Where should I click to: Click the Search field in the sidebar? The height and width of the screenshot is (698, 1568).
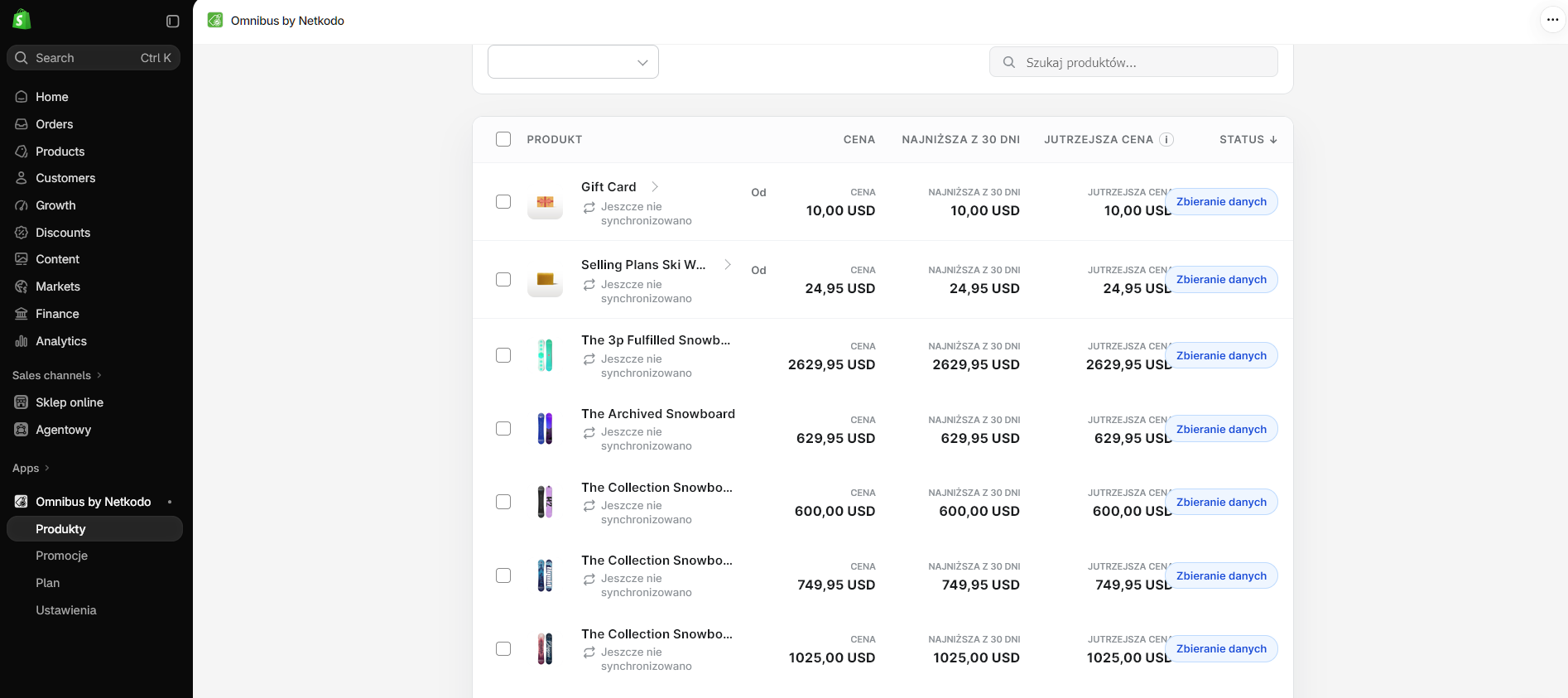click(94, 58)
